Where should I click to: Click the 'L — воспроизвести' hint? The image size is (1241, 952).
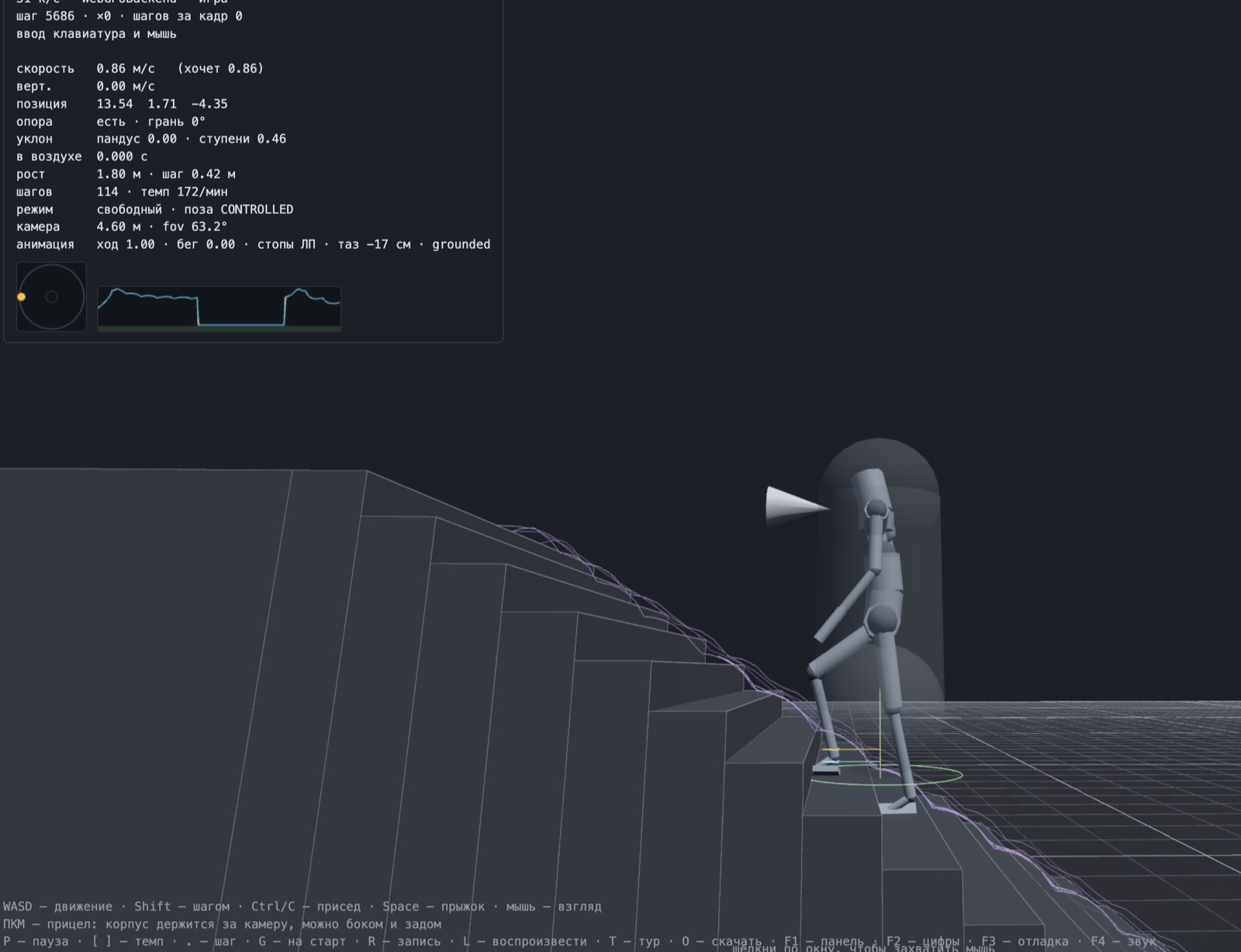(x=525, y=941)
